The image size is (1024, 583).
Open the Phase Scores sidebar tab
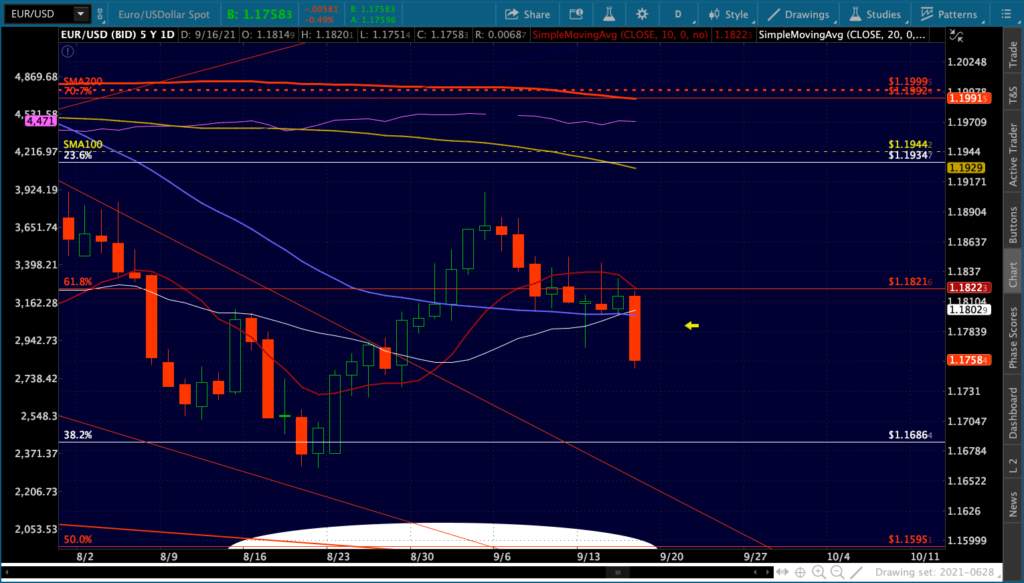1013,338
